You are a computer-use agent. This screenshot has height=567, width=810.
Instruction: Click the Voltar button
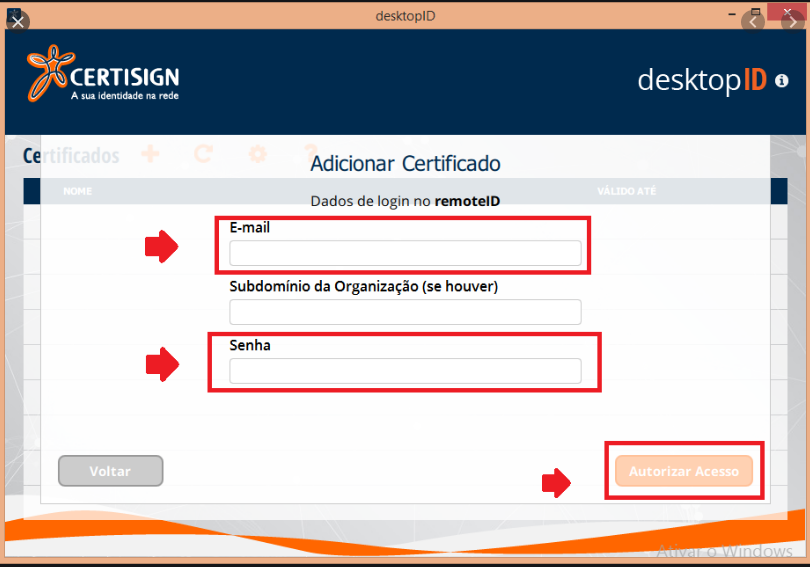111,471
